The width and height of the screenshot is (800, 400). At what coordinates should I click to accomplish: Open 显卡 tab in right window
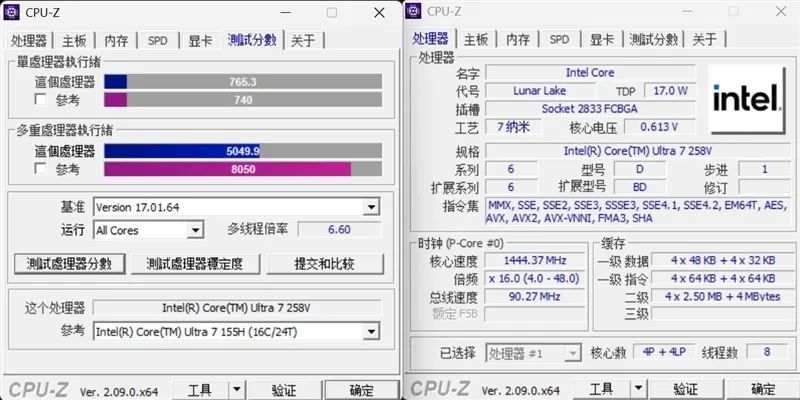[x=603, y=39]
